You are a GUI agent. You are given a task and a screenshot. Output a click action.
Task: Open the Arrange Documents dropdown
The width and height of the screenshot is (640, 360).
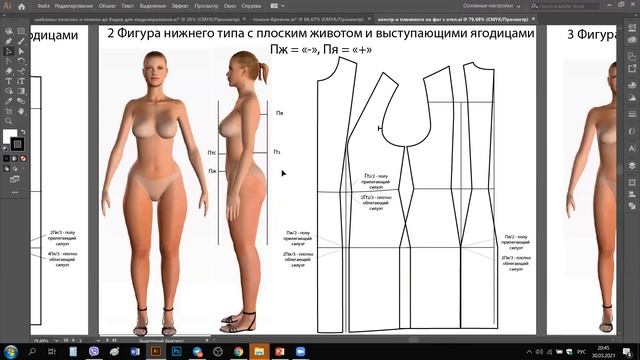278,6
